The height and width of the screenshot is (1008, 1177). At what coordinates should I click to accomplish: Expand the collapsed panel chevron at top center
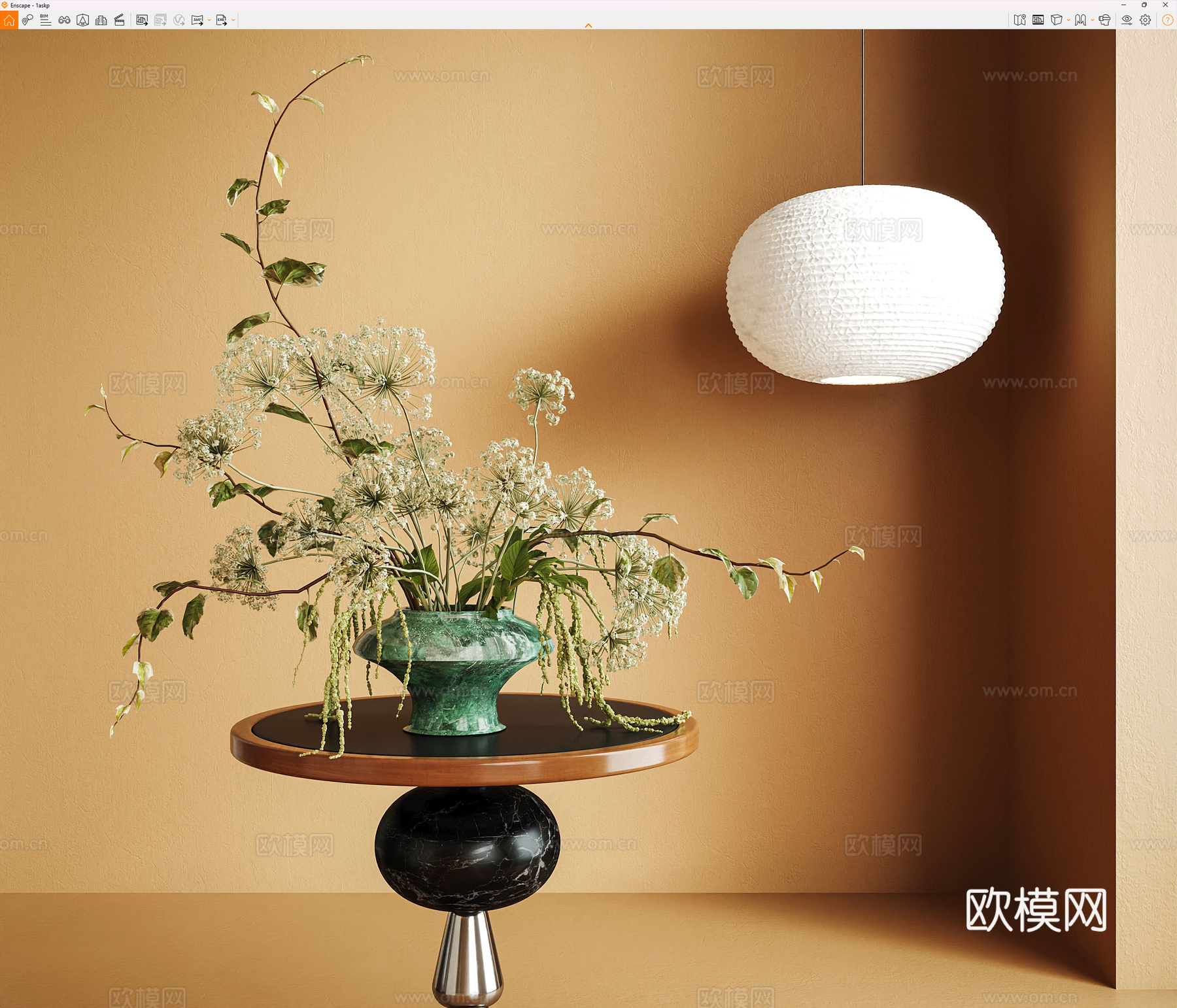point(588,25)
